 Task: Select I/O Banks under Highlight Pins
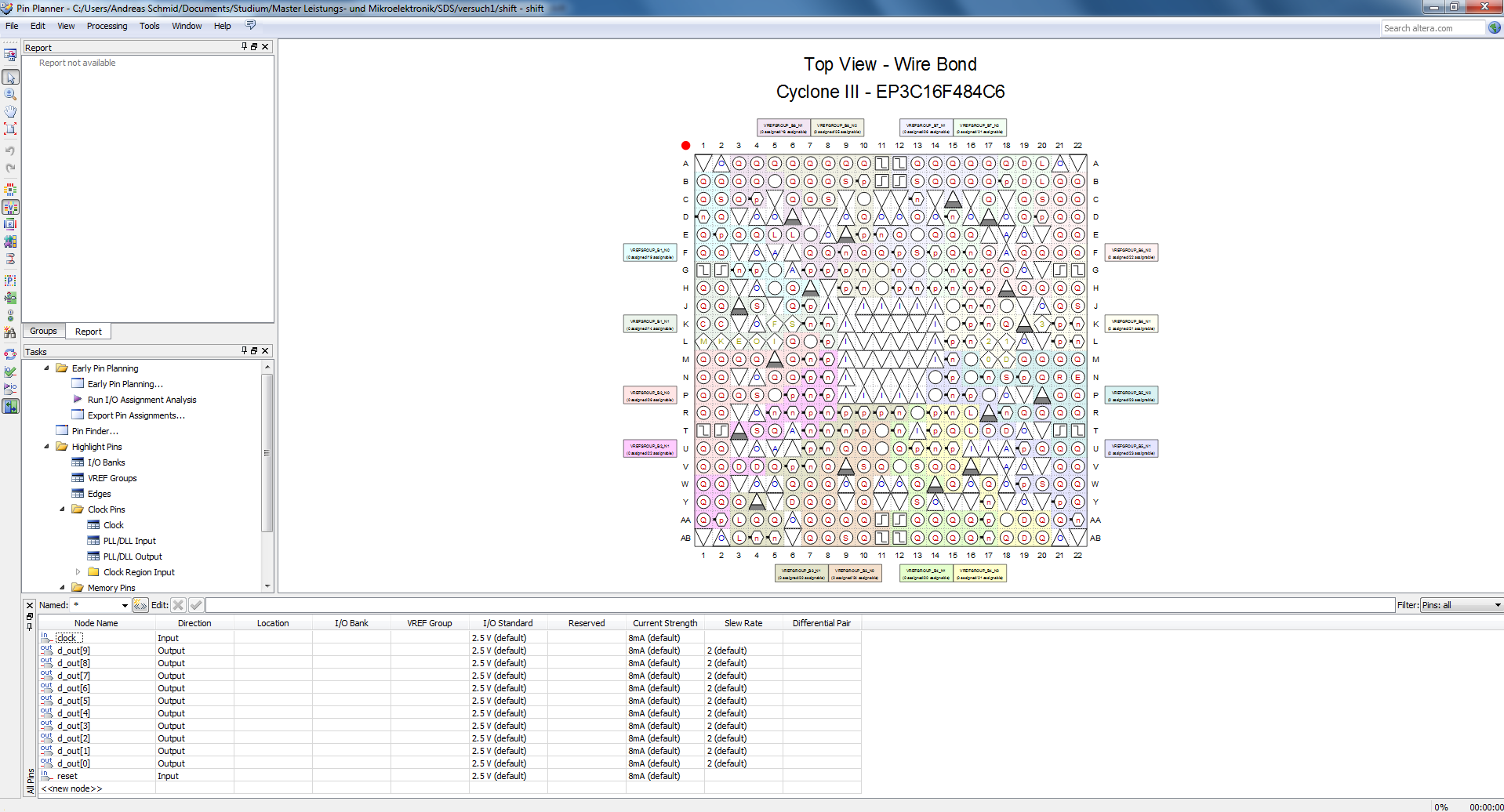[x=106, y=462]
